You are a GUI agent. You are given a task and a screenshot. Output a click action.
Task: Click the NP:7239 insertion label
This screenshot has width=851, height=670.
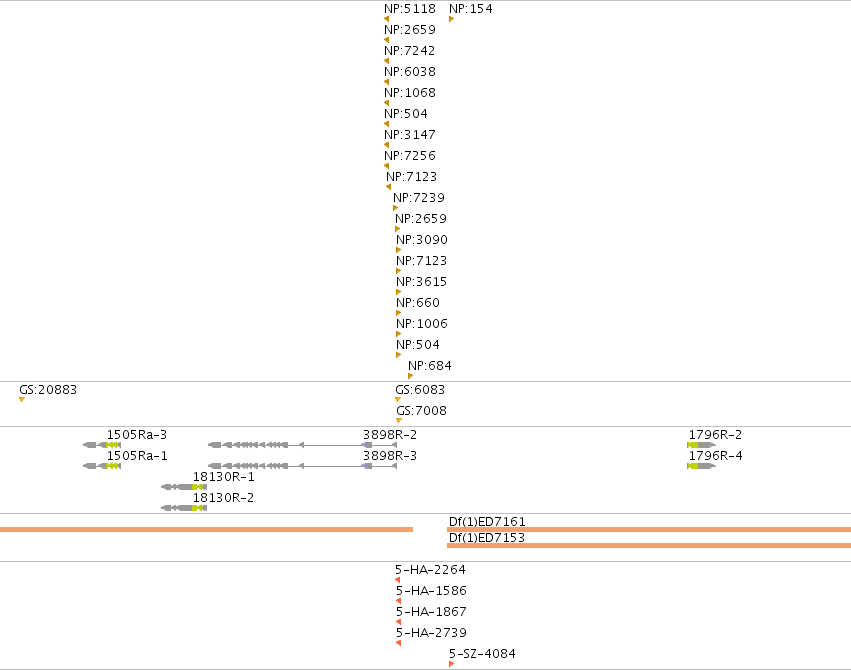point(419,197)
